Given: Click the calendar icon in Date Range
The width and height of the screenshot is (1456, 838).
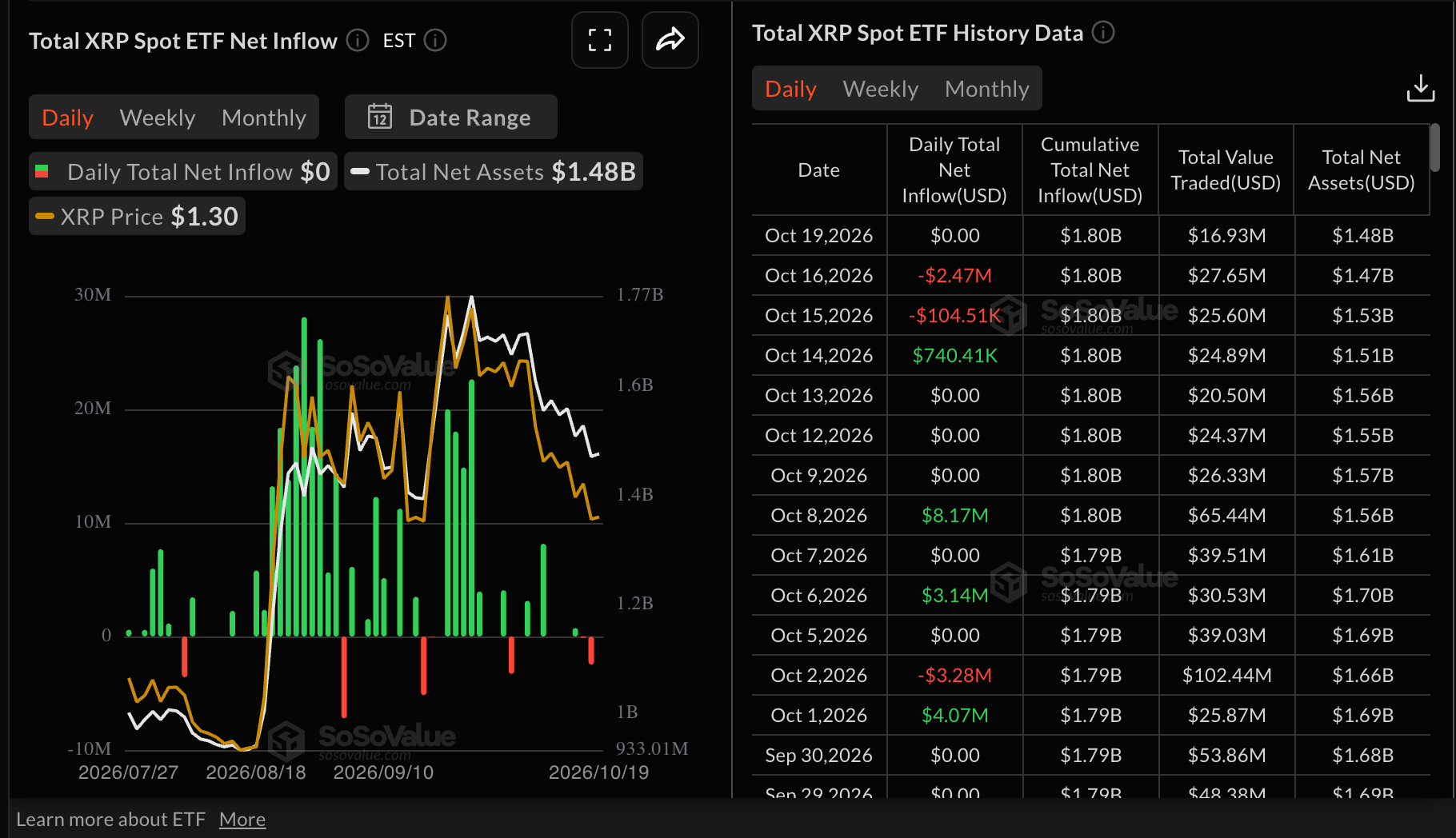Looking at the screenshot, I should point(380,117).
